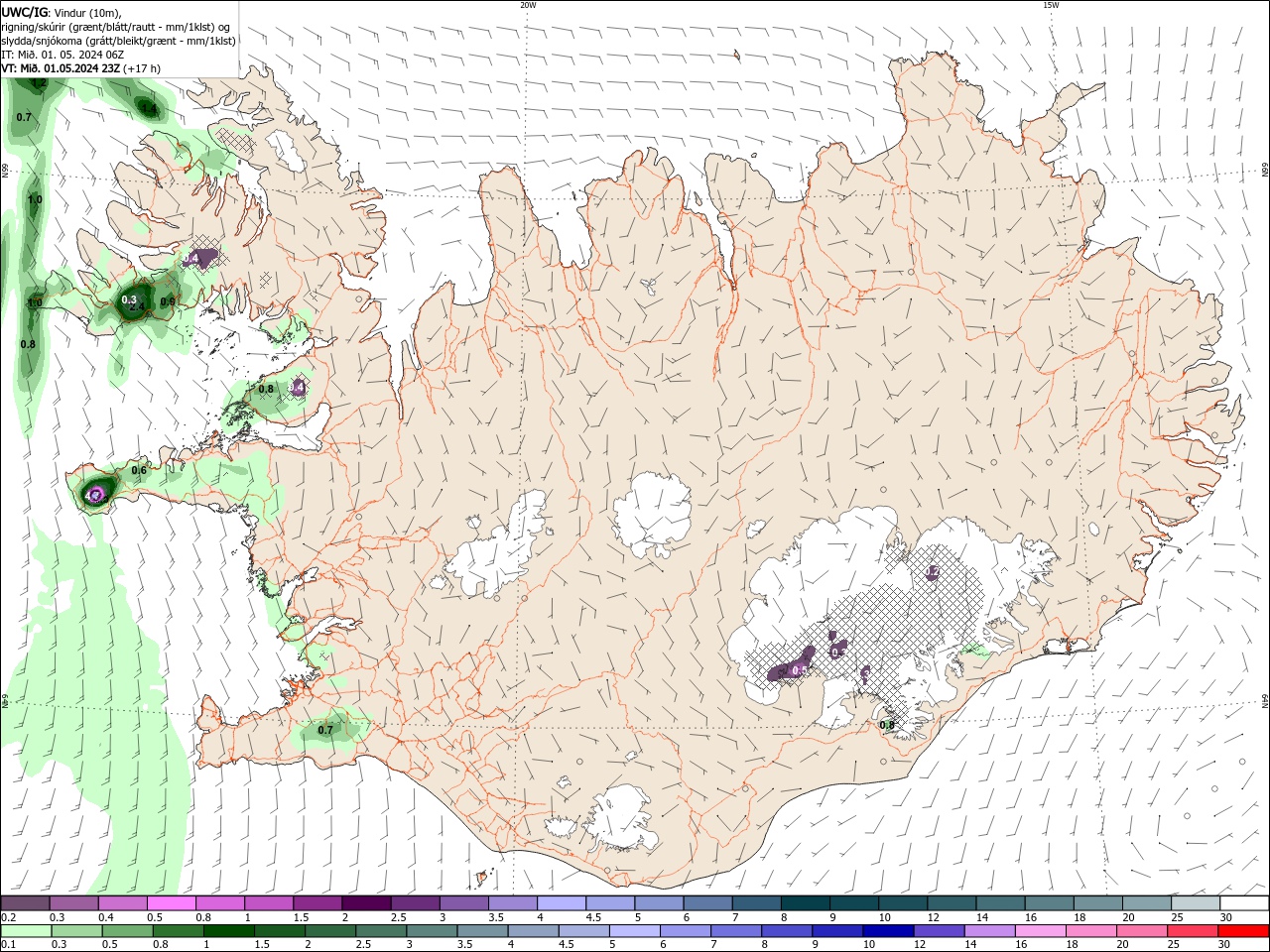Image resolution: width=1270 pixels, height=952 pixels.
Task: Click the 0.9 precipitation value on the map
Action: [x=168, y=301]
